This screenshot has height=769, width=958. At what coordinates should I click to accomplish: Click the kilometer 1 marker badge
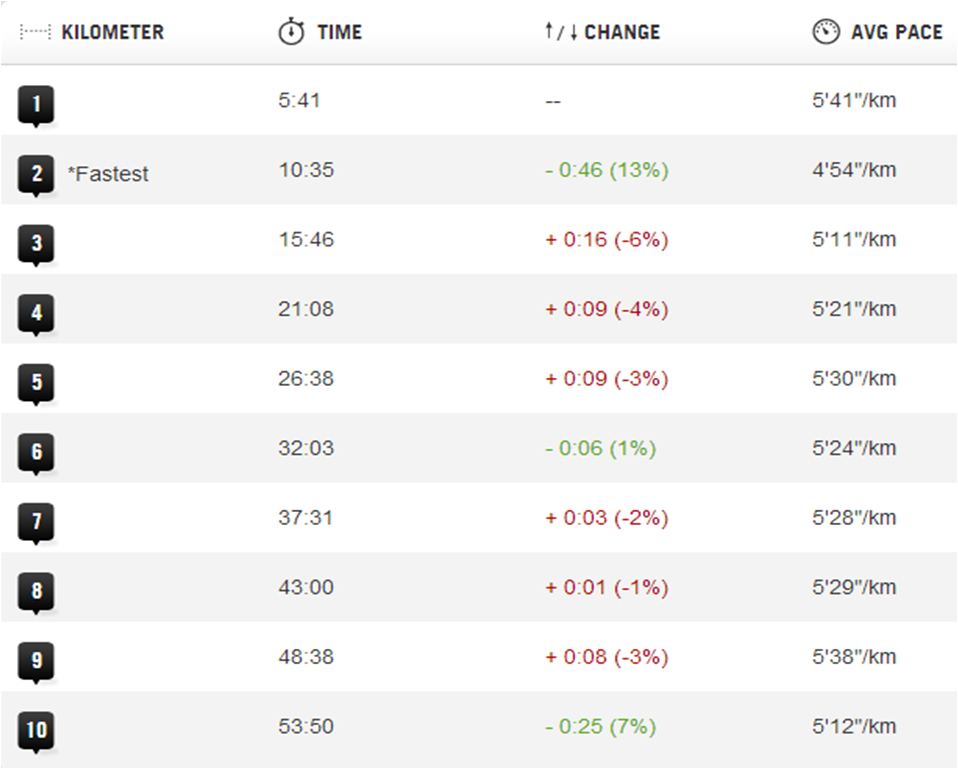36,104
